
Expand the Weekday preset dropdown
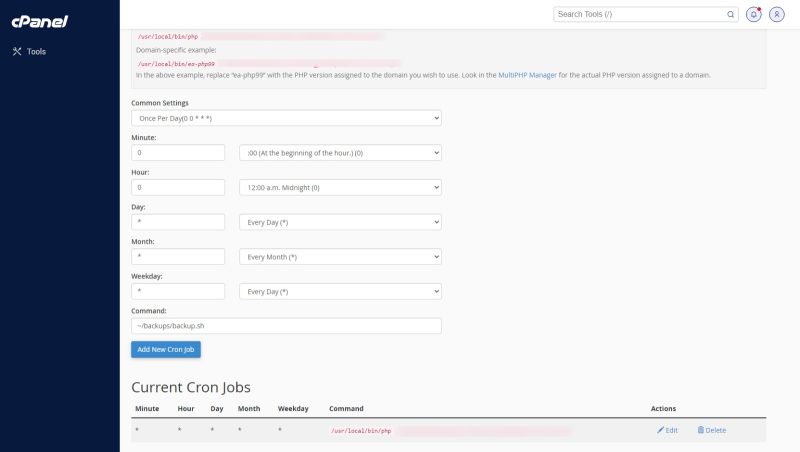340,291
